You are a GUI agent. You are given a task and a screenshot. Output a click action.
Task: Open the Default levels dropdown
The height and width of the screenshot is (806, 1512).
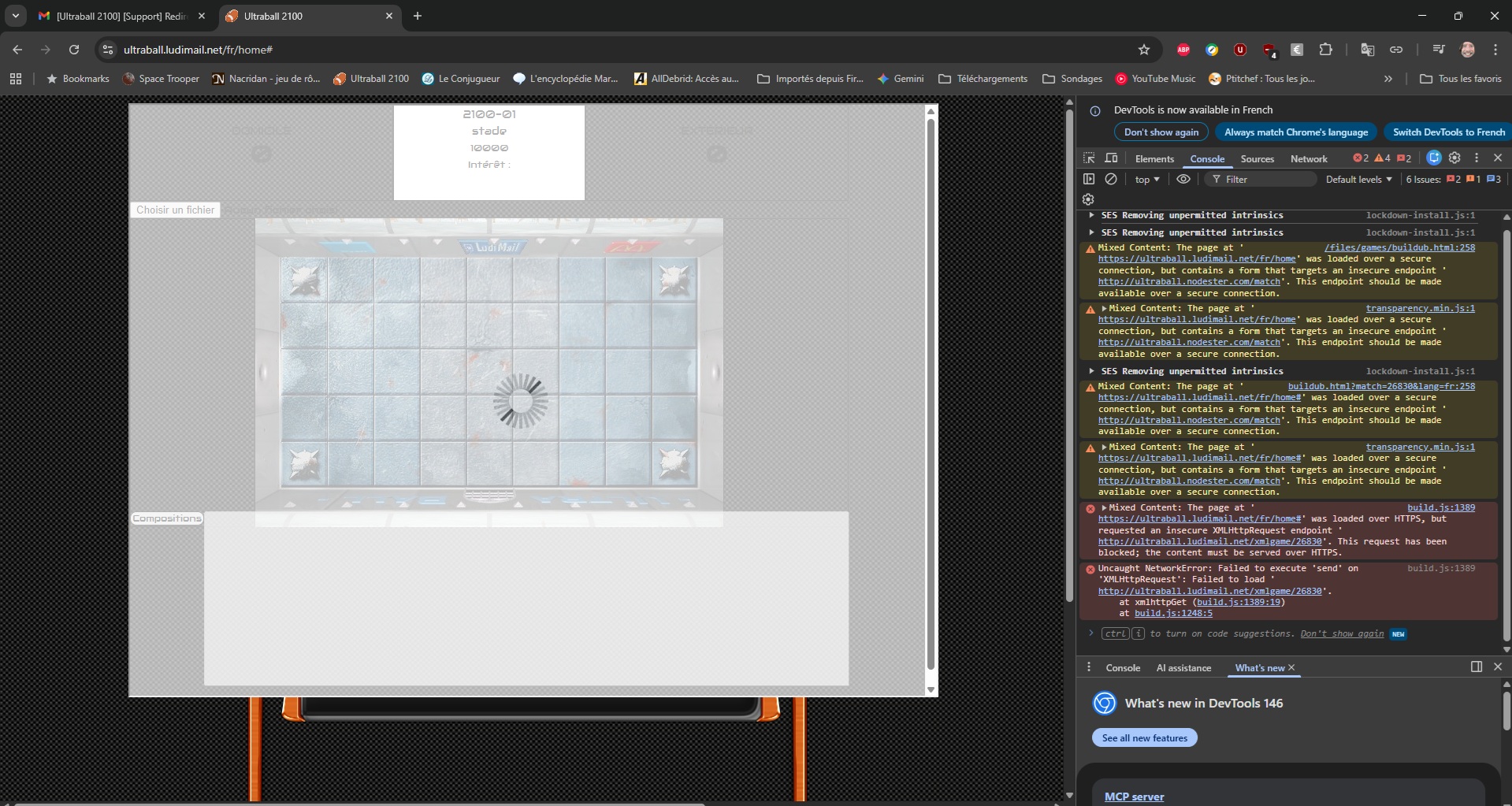point(1358,180)
